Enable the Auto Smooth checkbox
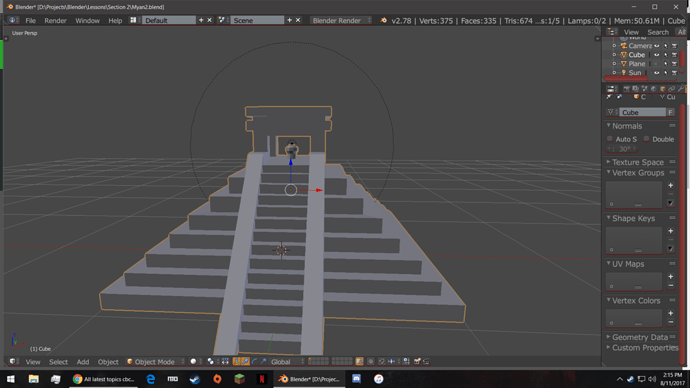Viewport: 690px width, 388px height. point(610,139)
